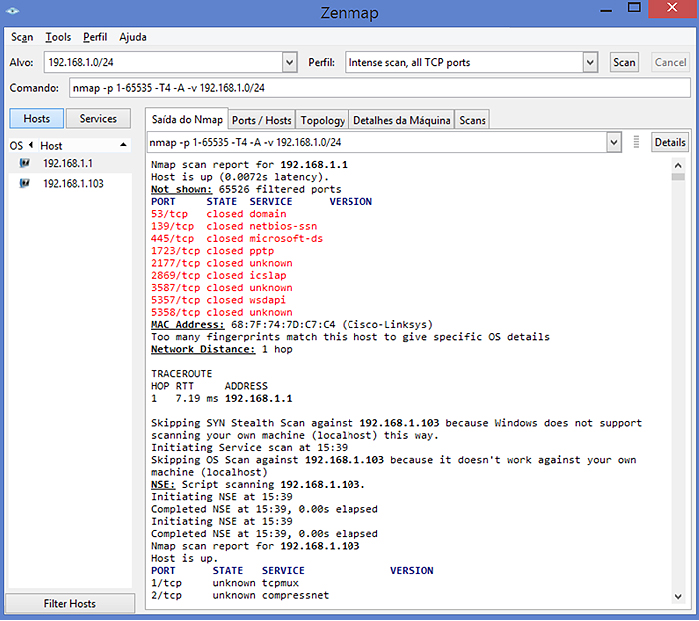Switch to the Ports / Hosts tab
699x621 pixels.
(x=261, y=120)
